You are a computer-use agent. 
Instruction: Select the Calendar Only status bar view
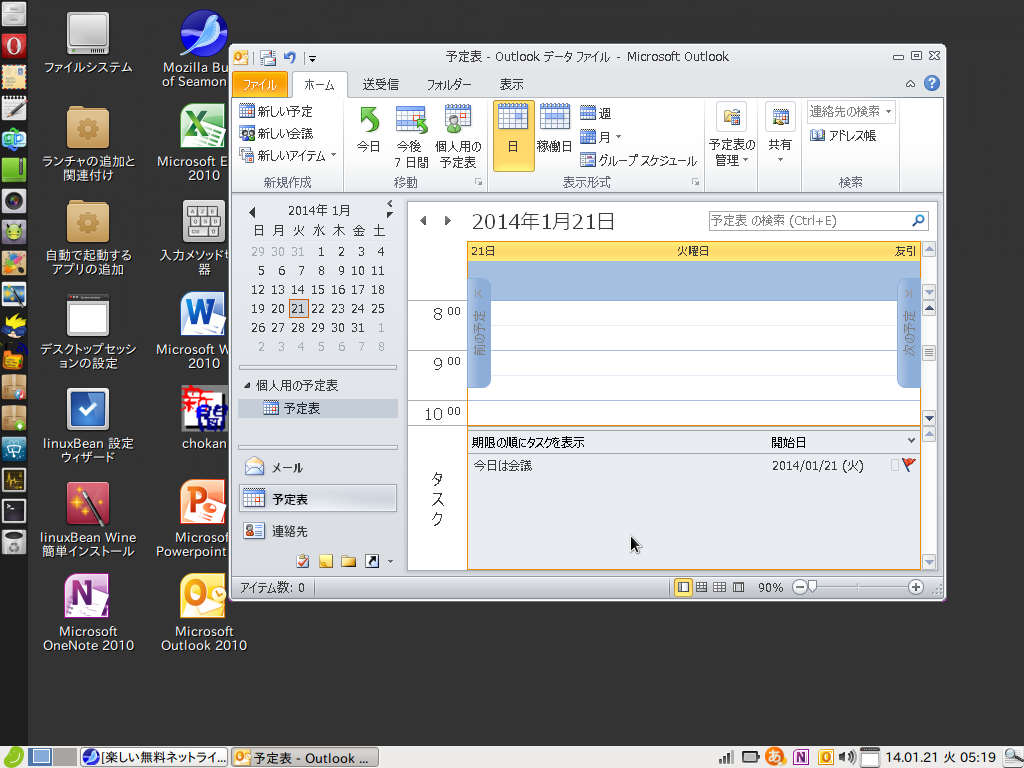[720, 587]
